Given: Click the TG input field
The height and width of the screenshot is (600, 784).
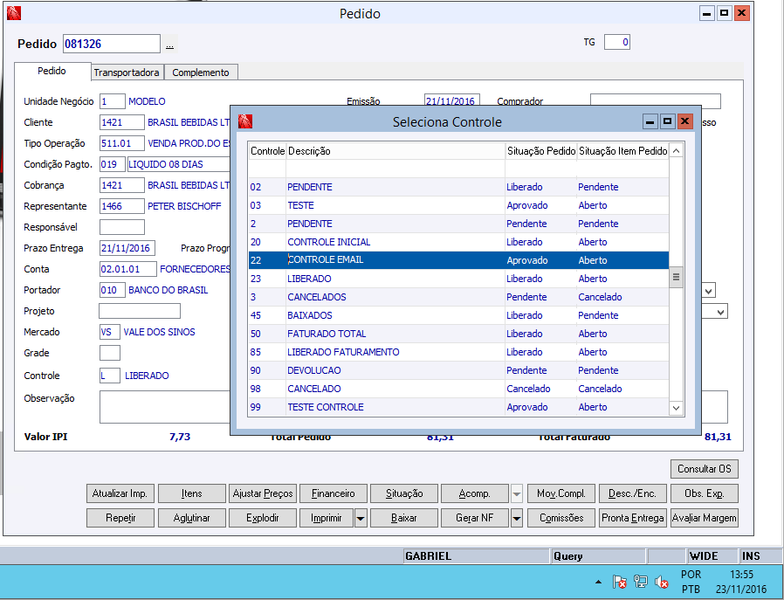Looking at the screenshot, I should tap(617, 42).
